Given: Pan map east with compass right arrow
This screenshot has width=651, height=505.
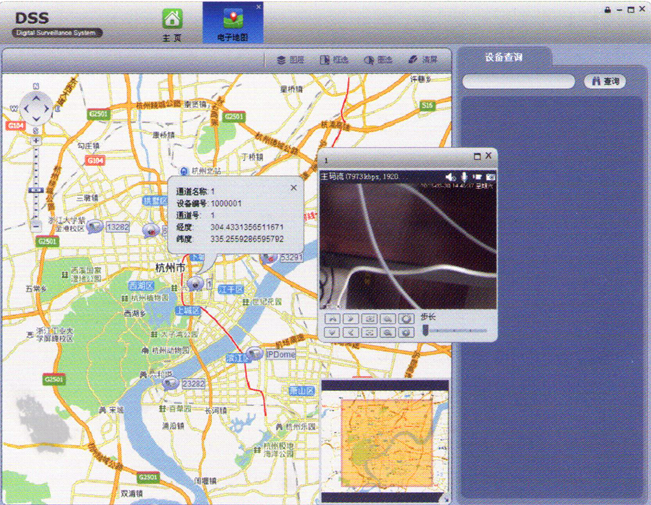Looking at the screenshot, I should (x=46, y=109).
